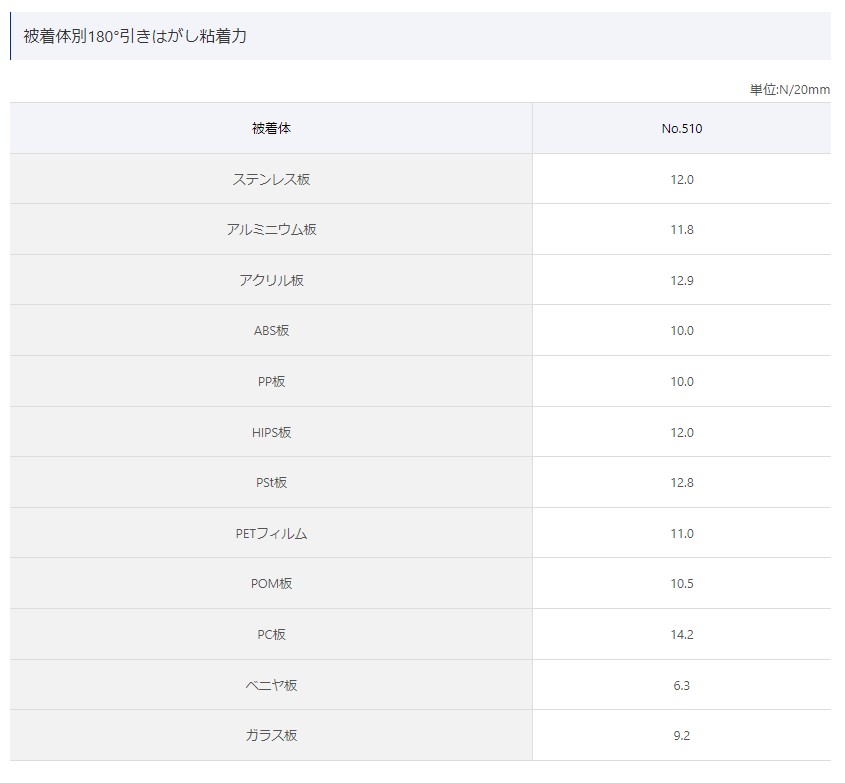Select the POM板 cell
Screen dimensions: 845x783
(x=271, y=584)
